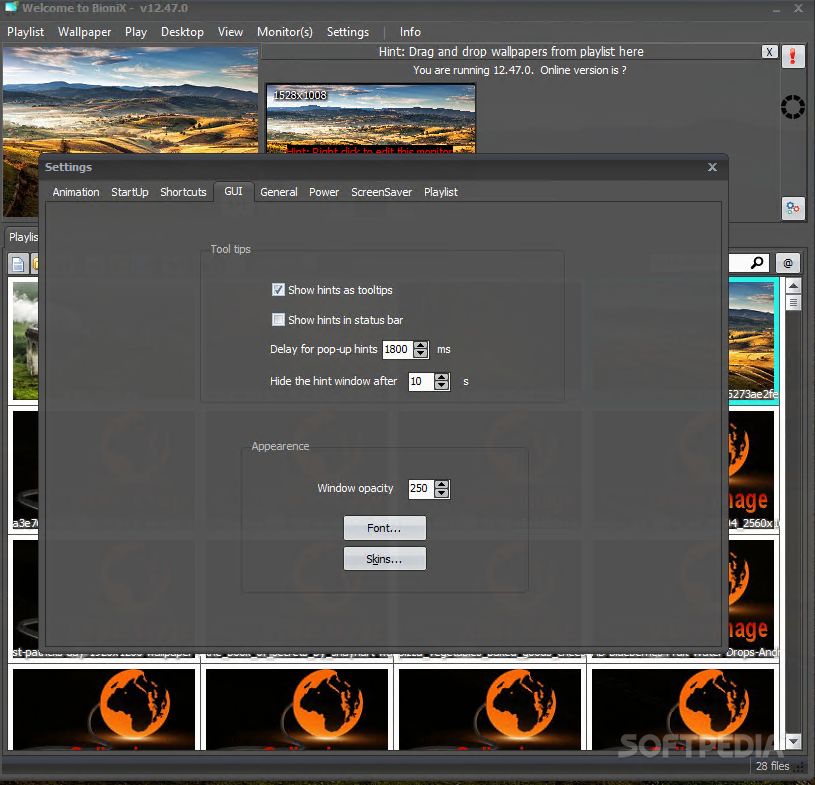Open the Skins... dialog
815x785 pixels.
[x=385, y=559]
